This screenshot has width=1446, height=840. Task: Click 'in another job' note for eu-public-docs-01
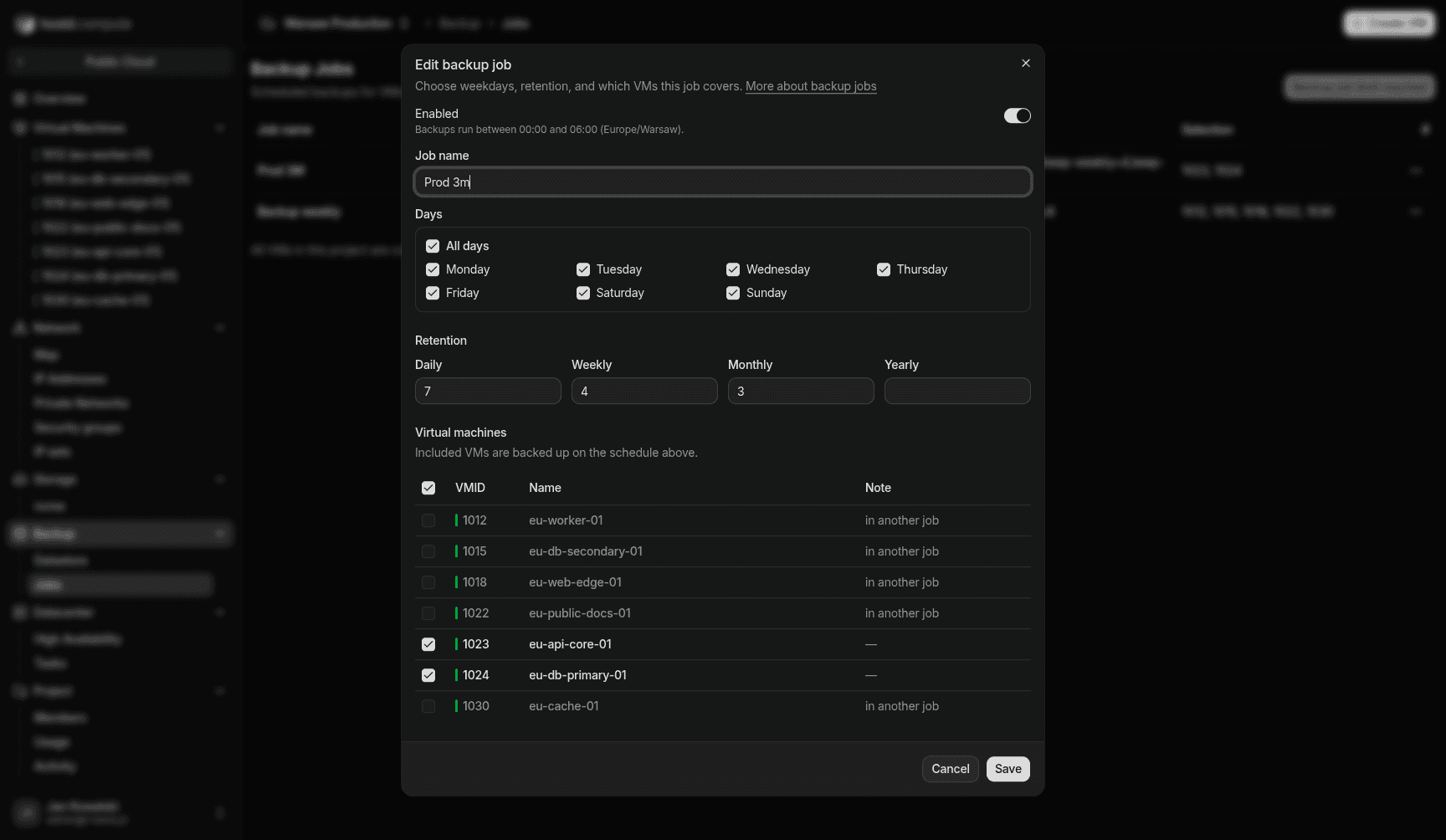[x=902, y=613]
